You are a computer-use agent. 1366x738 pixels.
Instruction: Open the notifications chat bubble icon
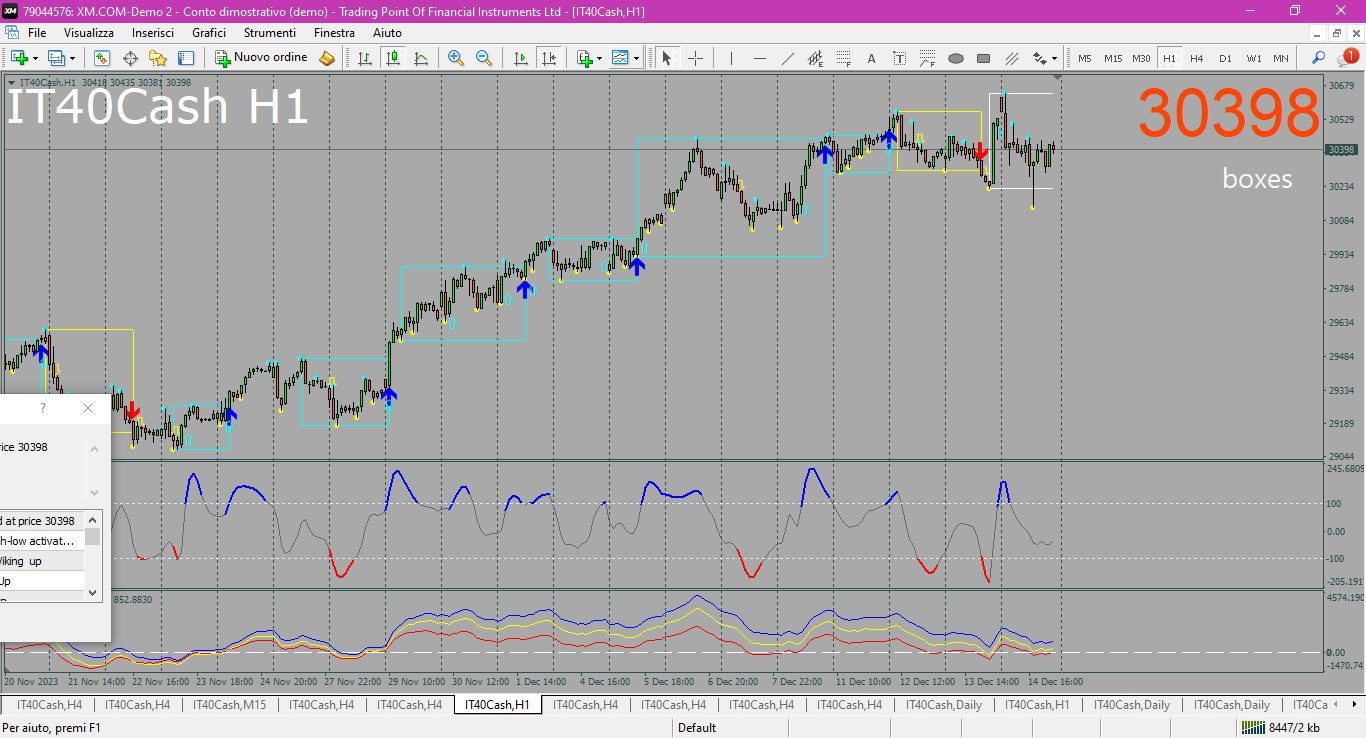1347,57
